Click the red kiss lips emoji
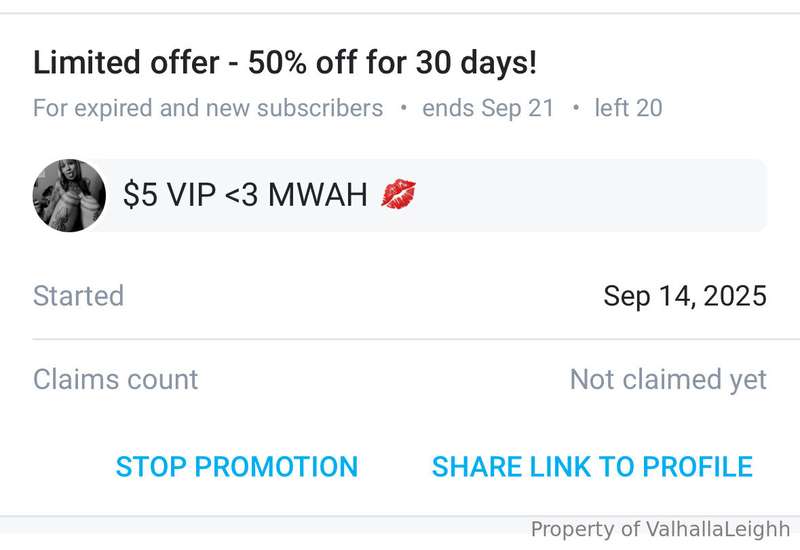This screenshot has height=550, width=800. pyautogui.click(x=398, y=194)
